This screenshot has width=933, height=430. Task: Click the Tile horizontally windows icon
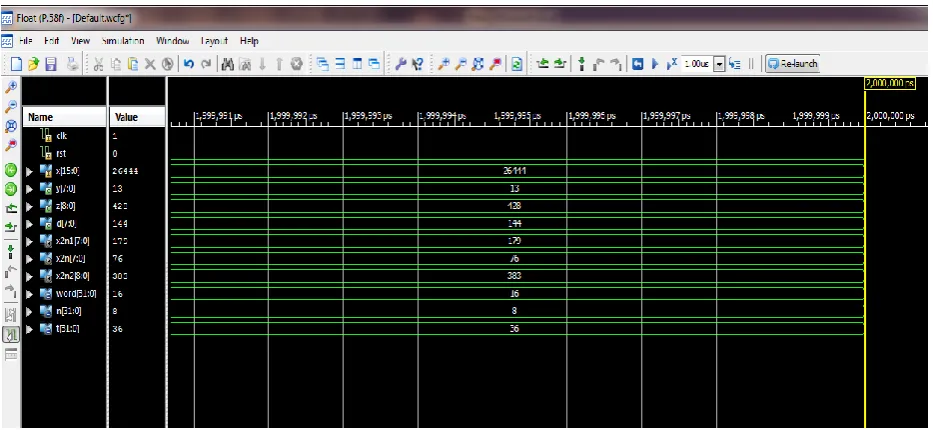340,64
